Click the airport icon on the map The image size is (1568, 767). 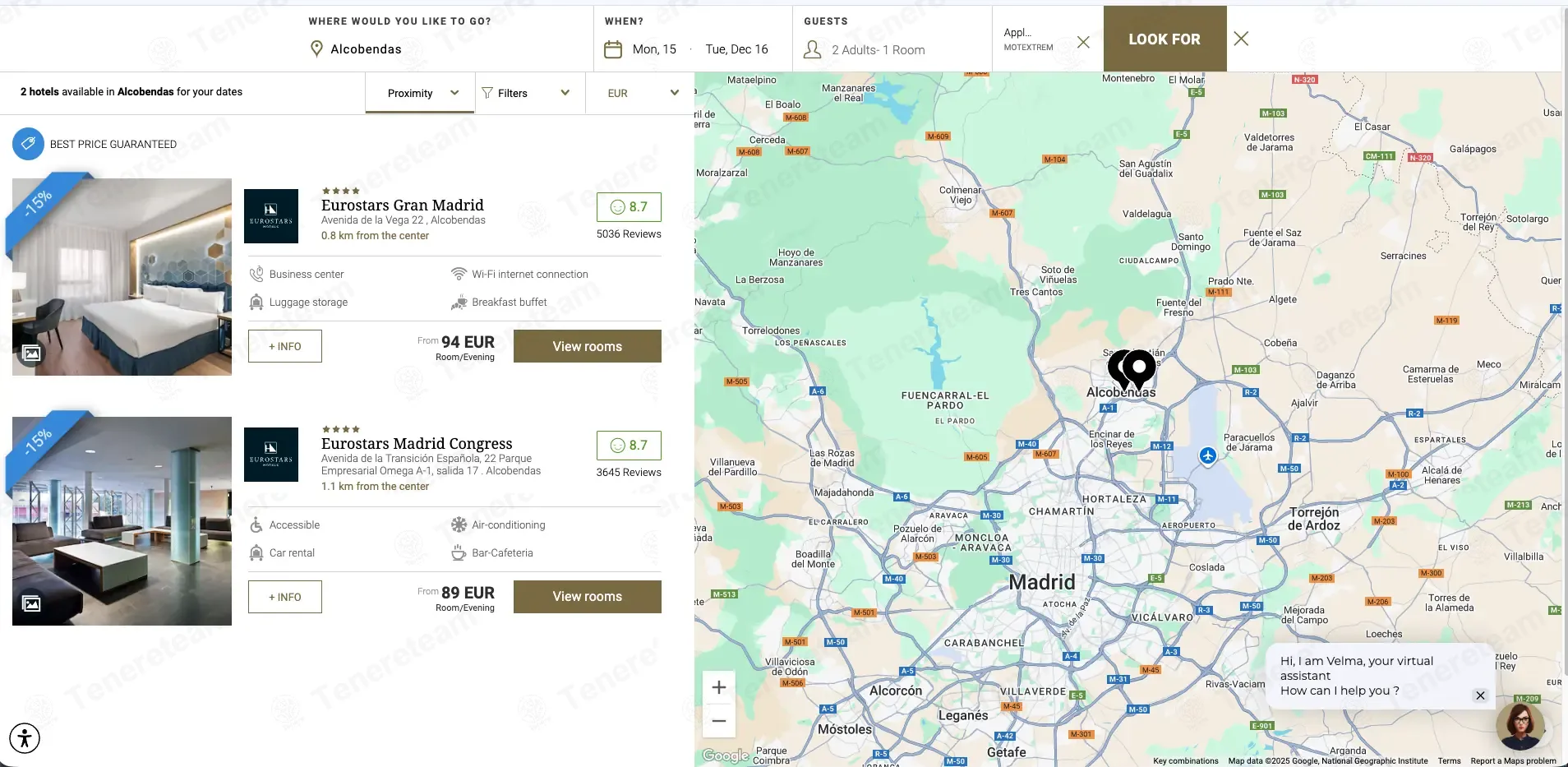[x=1207, y=455]
